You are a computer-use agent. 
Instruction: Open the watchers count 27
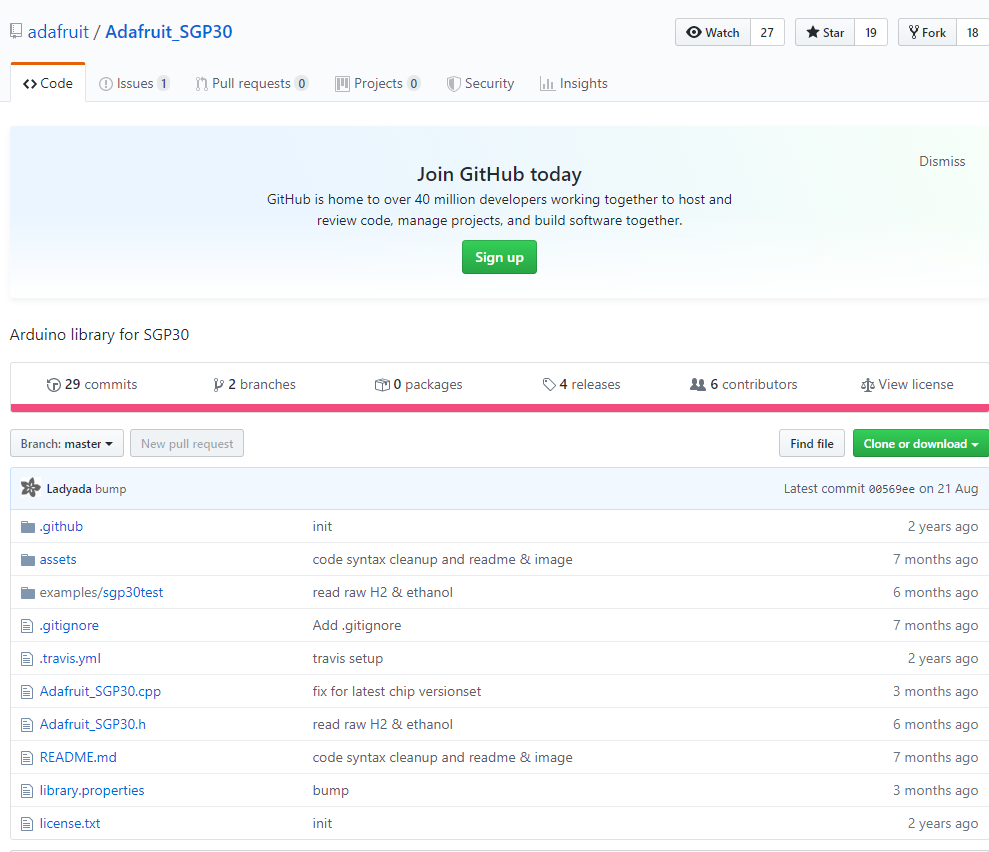[x=767, y=32]
